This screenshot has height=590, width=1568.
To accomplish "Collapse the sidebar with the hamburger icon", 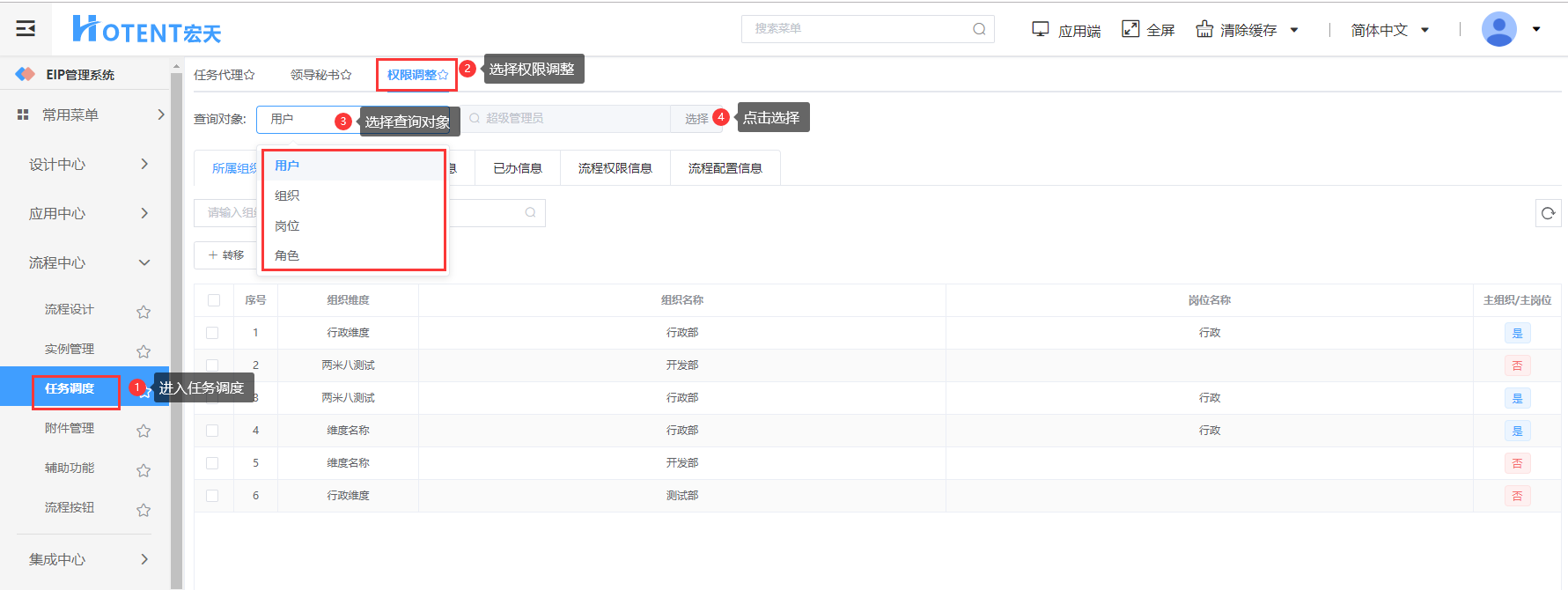I will click(x=26, y=29).
